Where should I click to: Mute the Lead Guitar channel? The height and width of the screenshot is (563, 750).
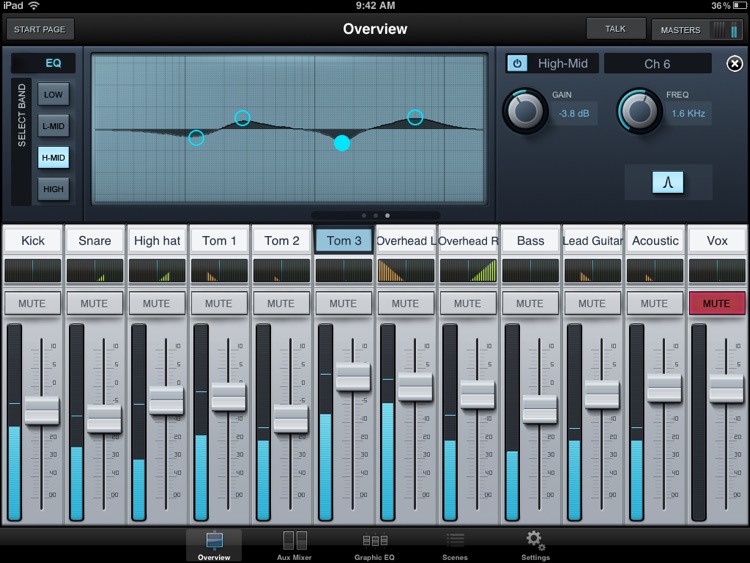[x=592, y=303]
